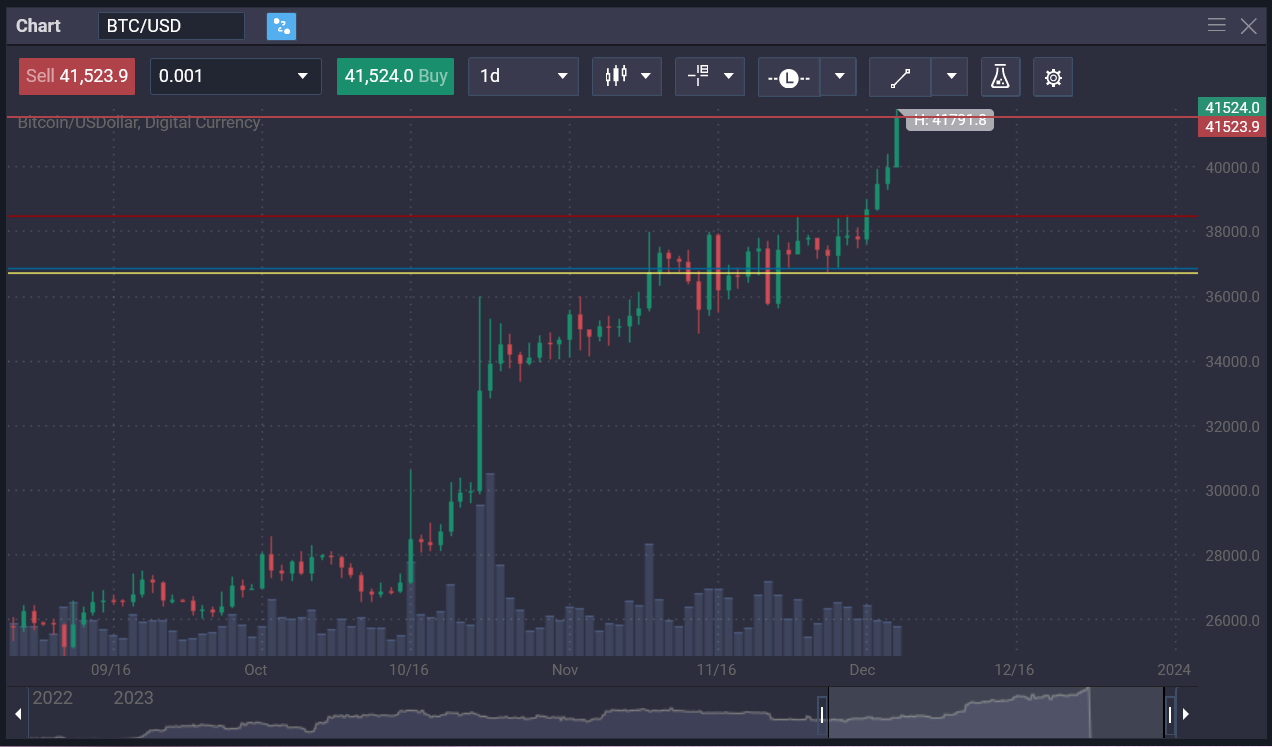1272x747 pixels.
Task: Open the 1d timeframe dropdown
Action: click(523, 76)
